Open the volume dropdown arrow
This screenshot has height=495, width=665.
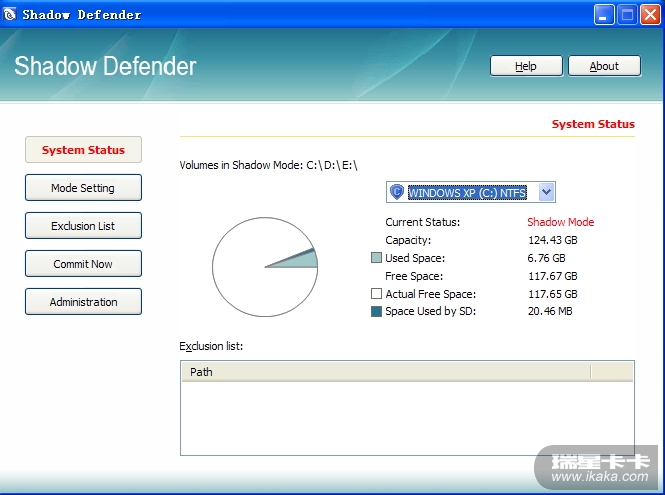click(x=546, y=192)
